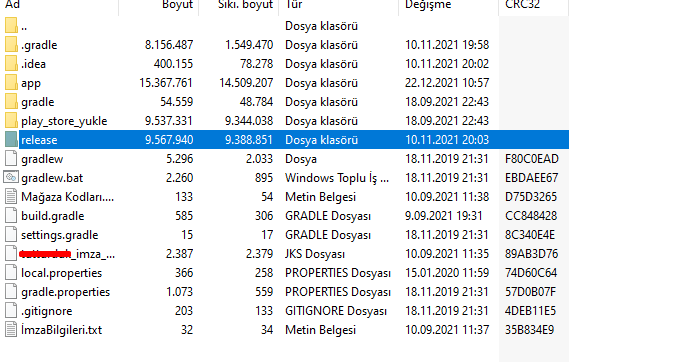Click the CRC32 value 4DEB11E5

531,311
